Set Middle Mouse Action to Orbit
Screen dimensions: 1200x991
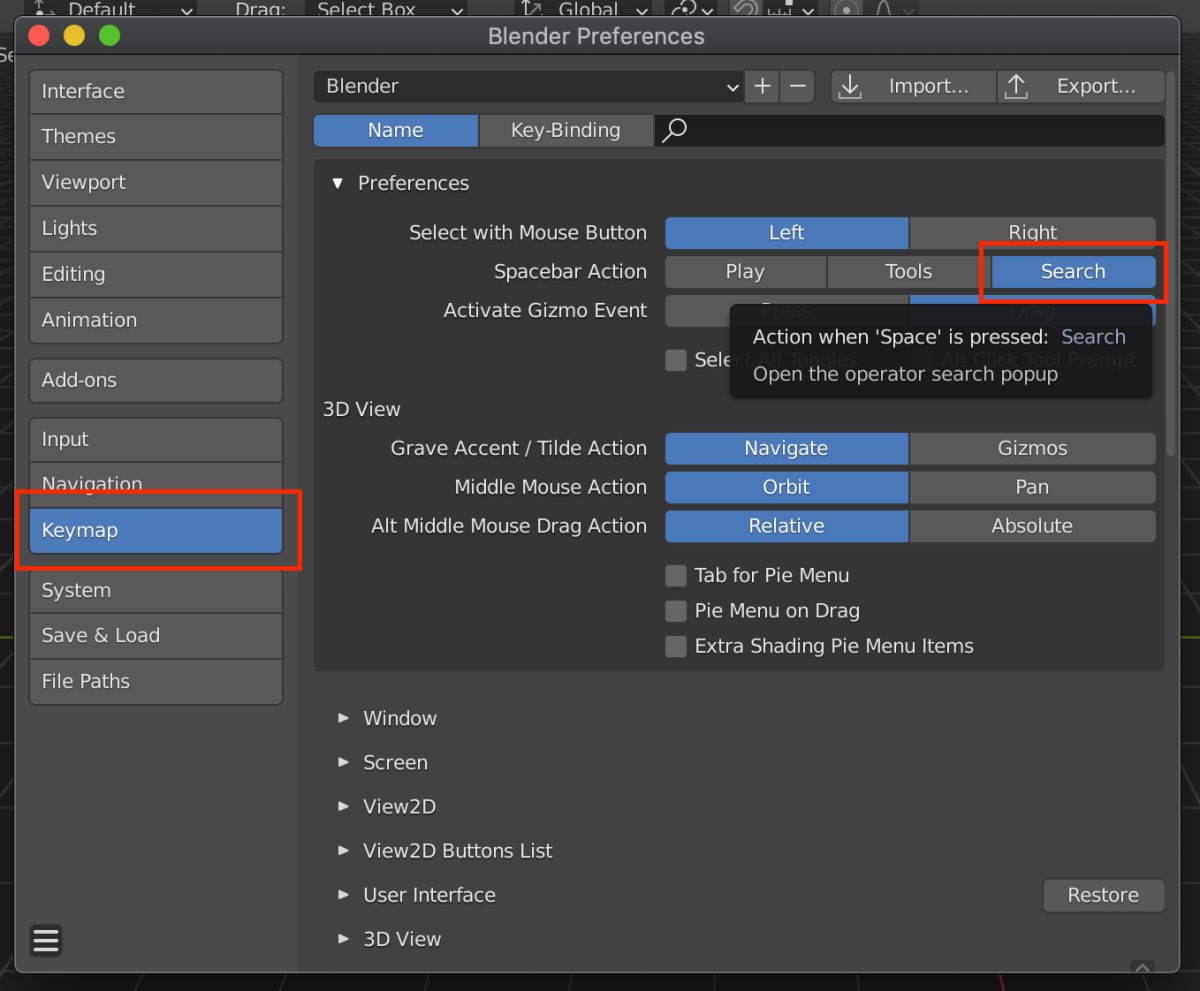pyautogui.click(x=786, y=487)
